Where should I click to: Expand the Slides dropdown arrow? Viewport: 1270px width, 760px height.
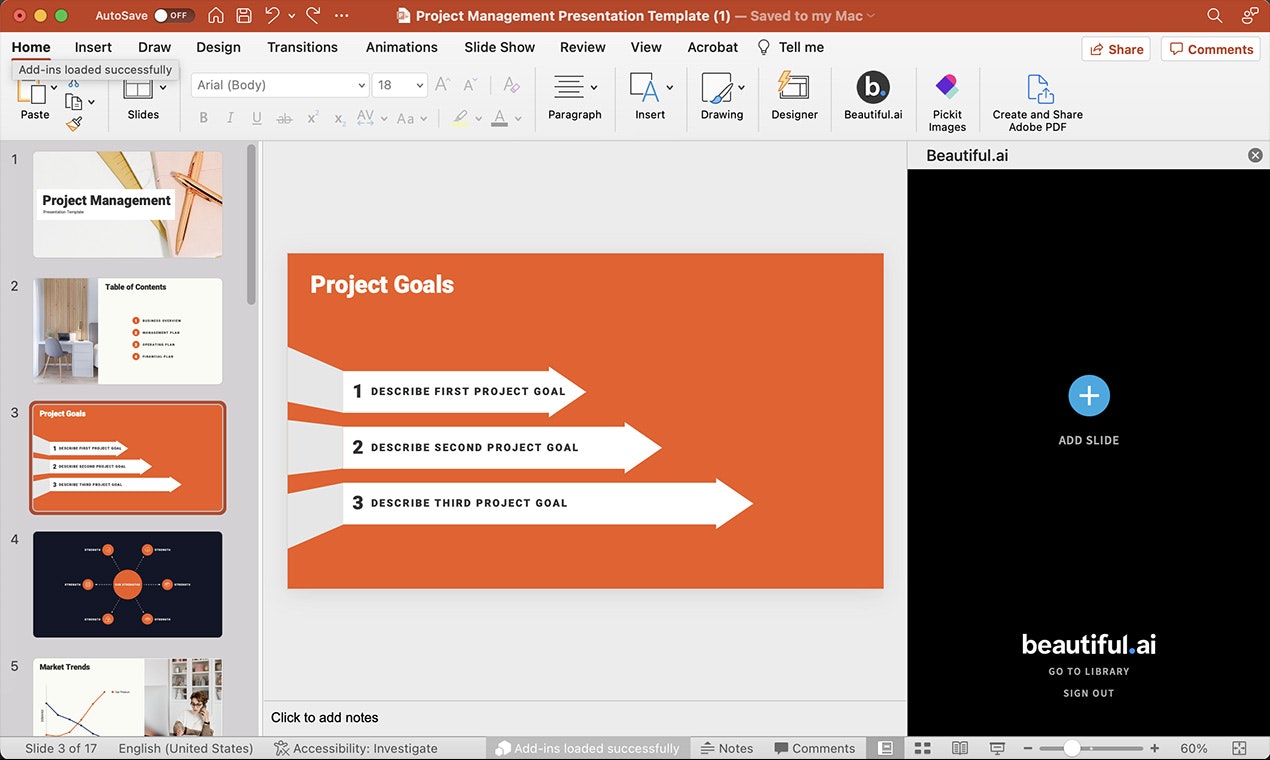[x=163, y=88]
